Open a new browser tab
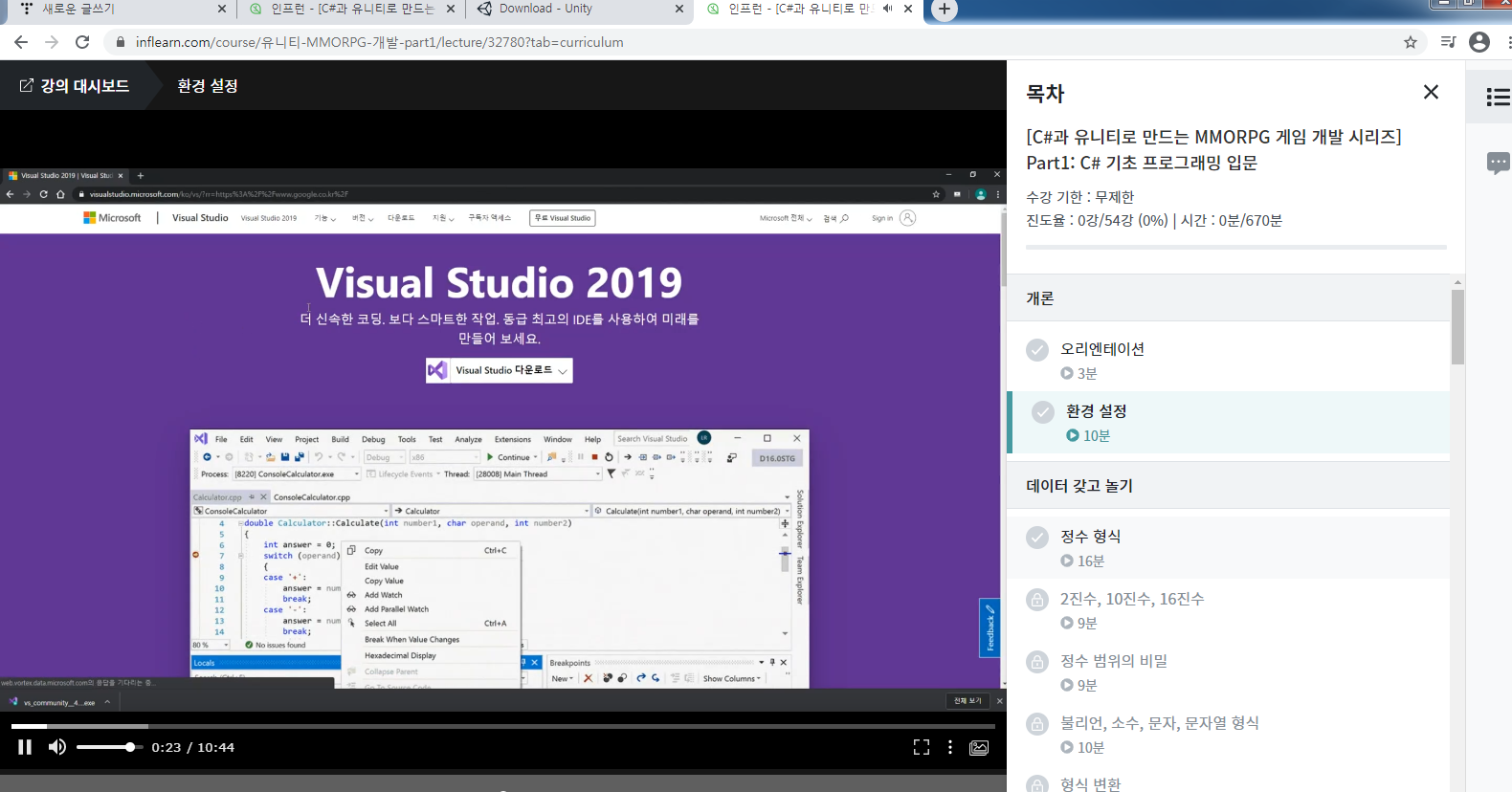This screenshot has height=792, width=1512. [x=945, y=9]
